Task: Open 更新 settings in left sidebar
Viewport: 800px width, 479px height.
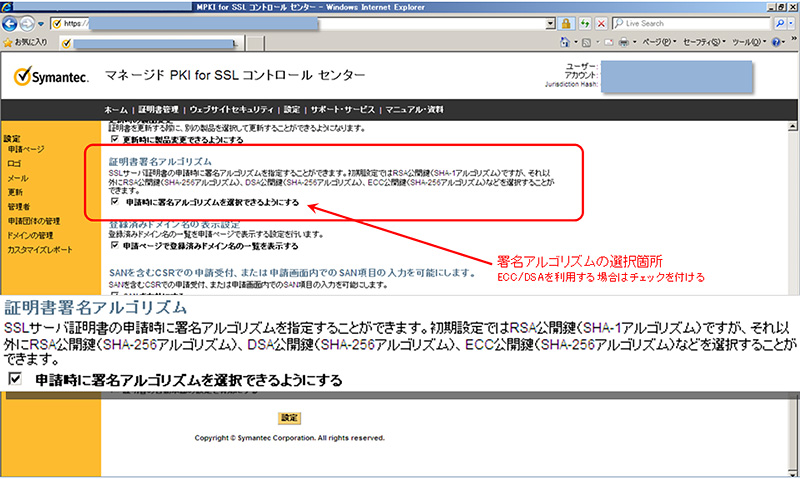Action: (15, 192)
